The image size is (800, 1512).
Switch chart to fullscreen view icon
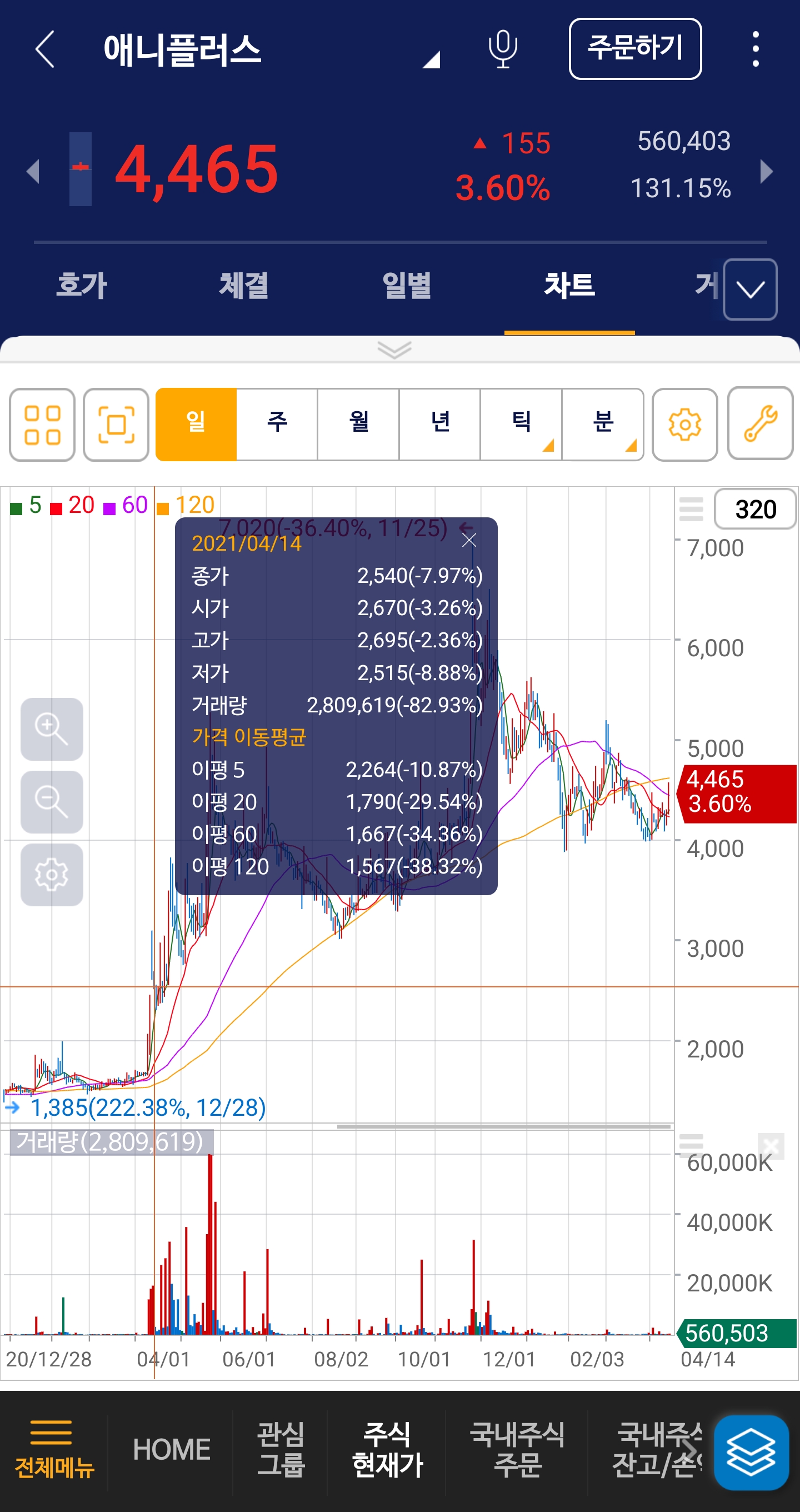coord(116,425)
